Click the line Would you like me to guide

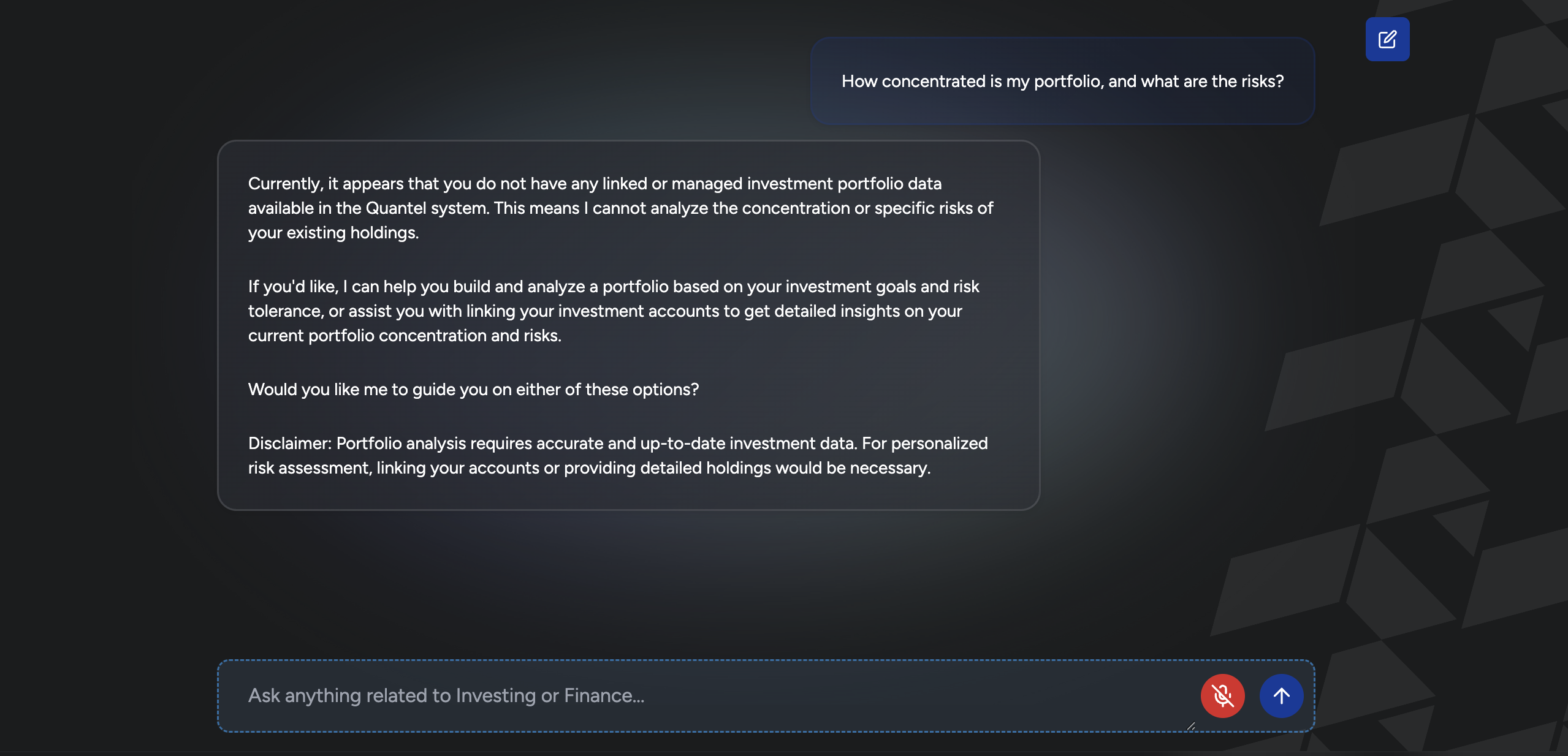point(473,390)
